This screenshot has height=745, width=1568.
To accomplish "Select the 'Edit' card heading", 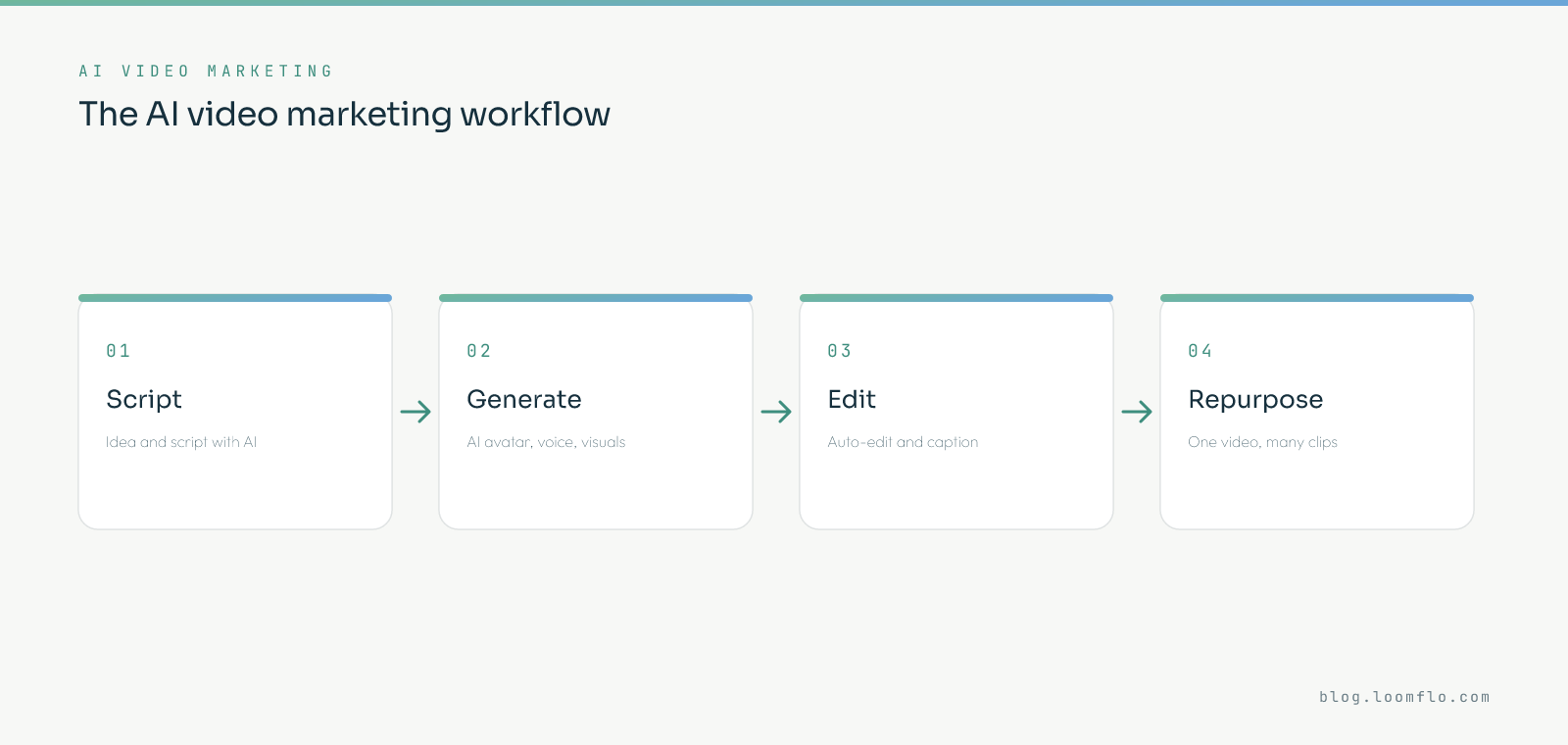I will click(x=852, y=400).
